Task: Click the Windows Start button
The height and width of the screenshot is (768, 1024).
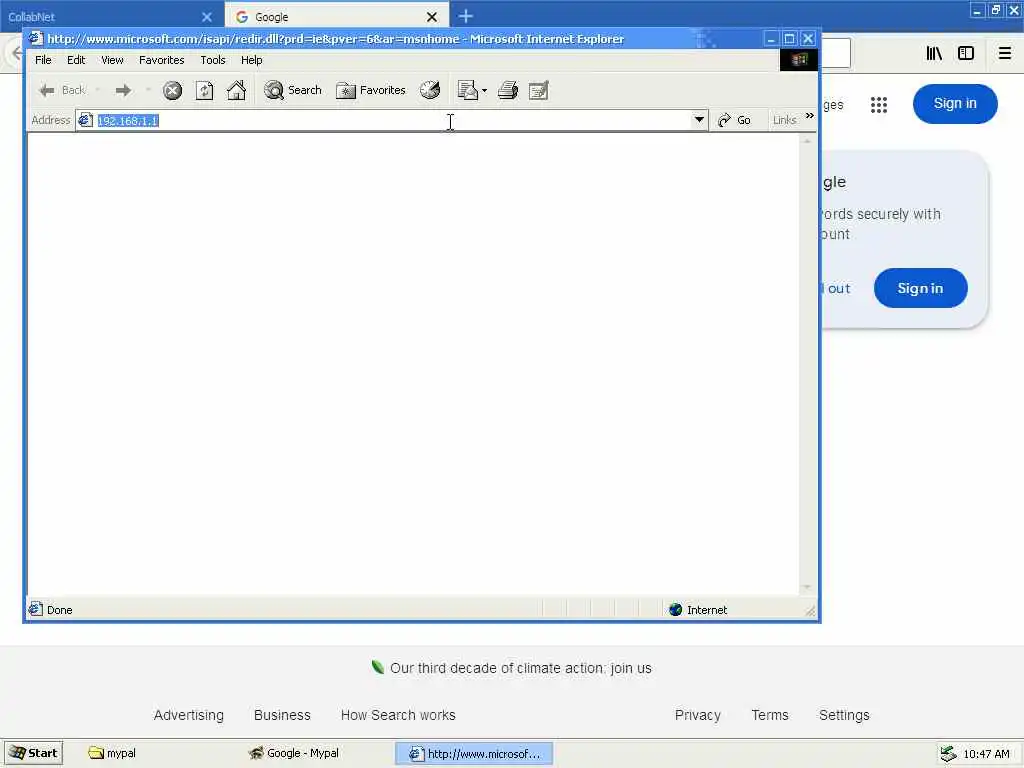Action: [34, 753]
